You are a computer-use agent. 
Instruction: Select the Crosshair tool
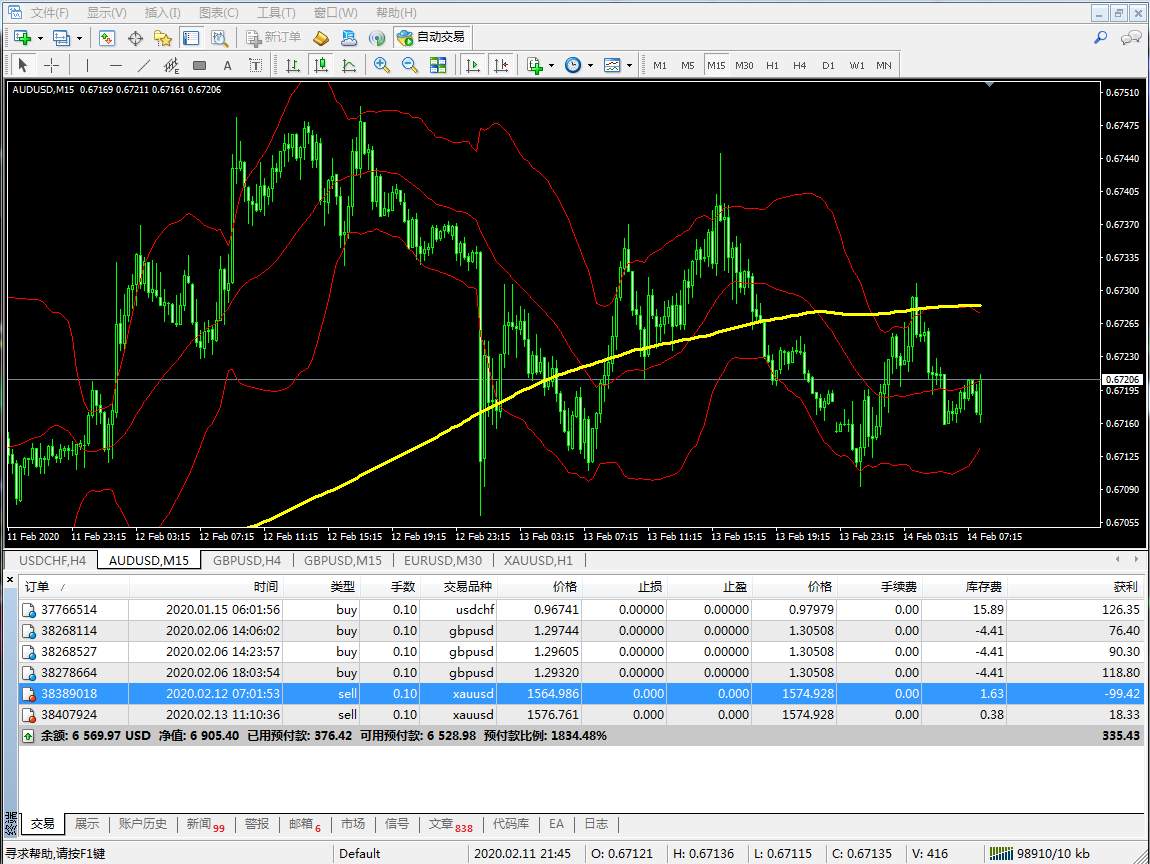51,65
